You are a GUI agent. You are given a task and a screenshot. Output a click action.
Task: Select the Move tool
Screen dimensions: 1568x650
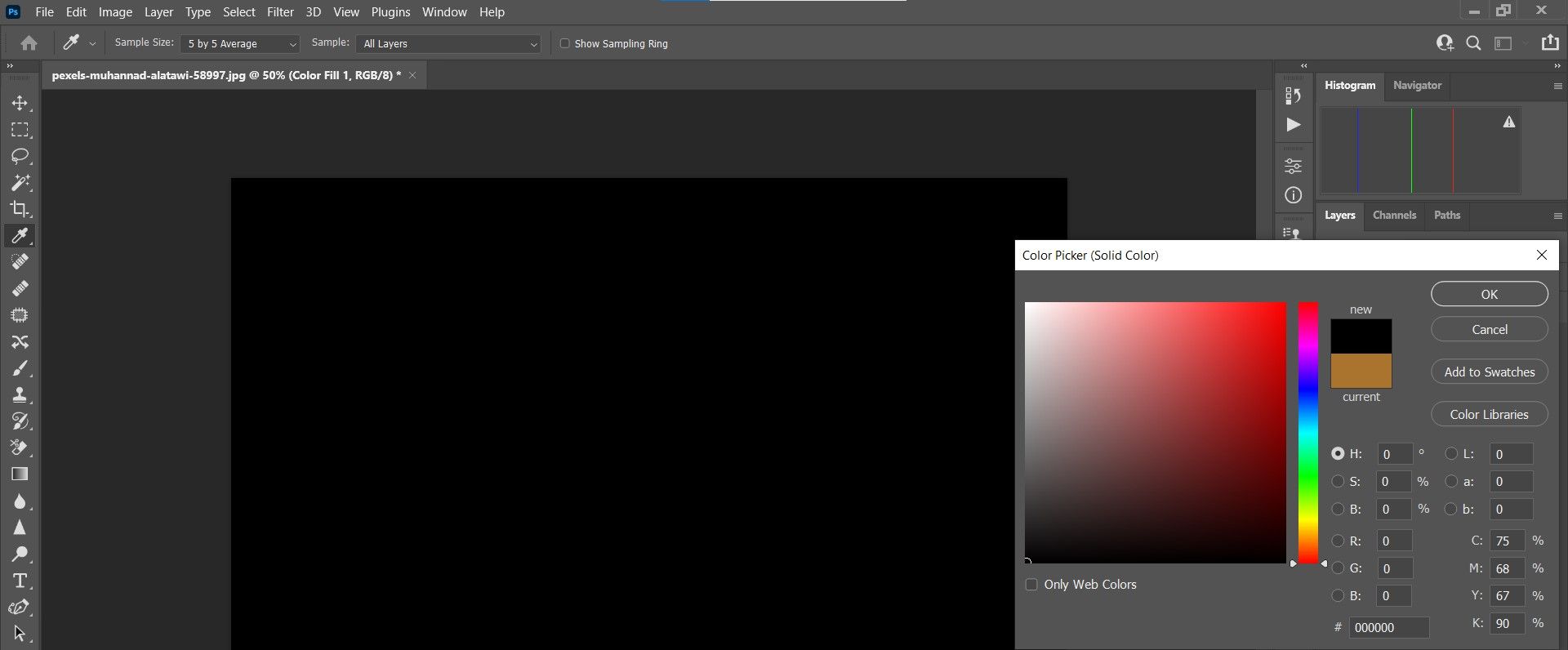click(20, 103)
